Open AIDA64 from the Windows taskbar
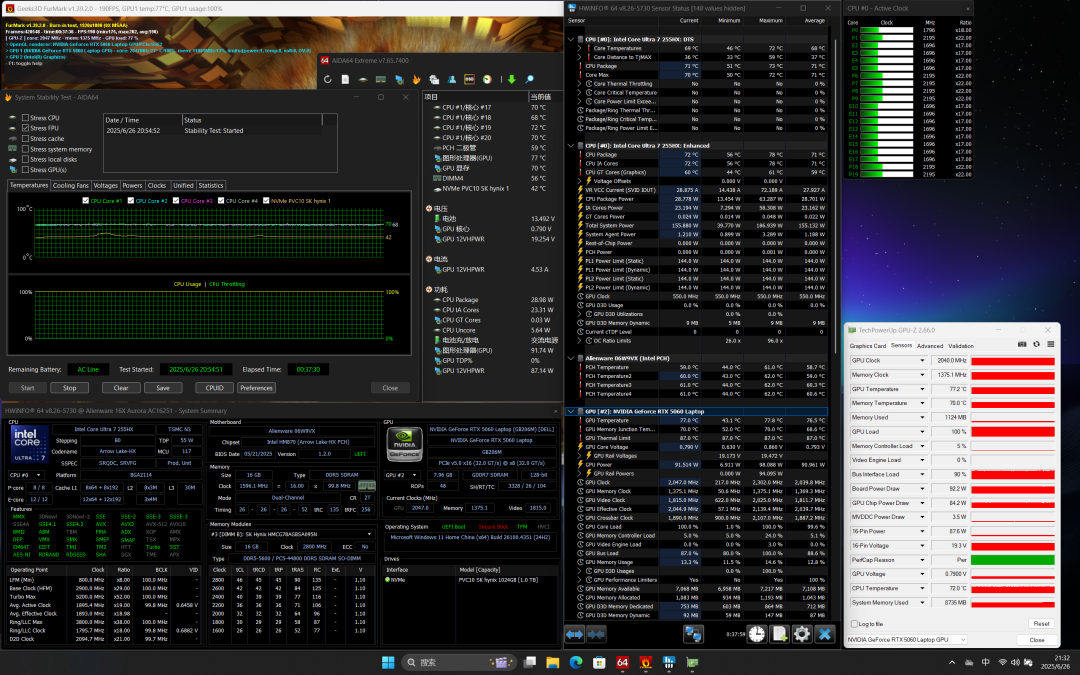 click(x=622, y=662)
